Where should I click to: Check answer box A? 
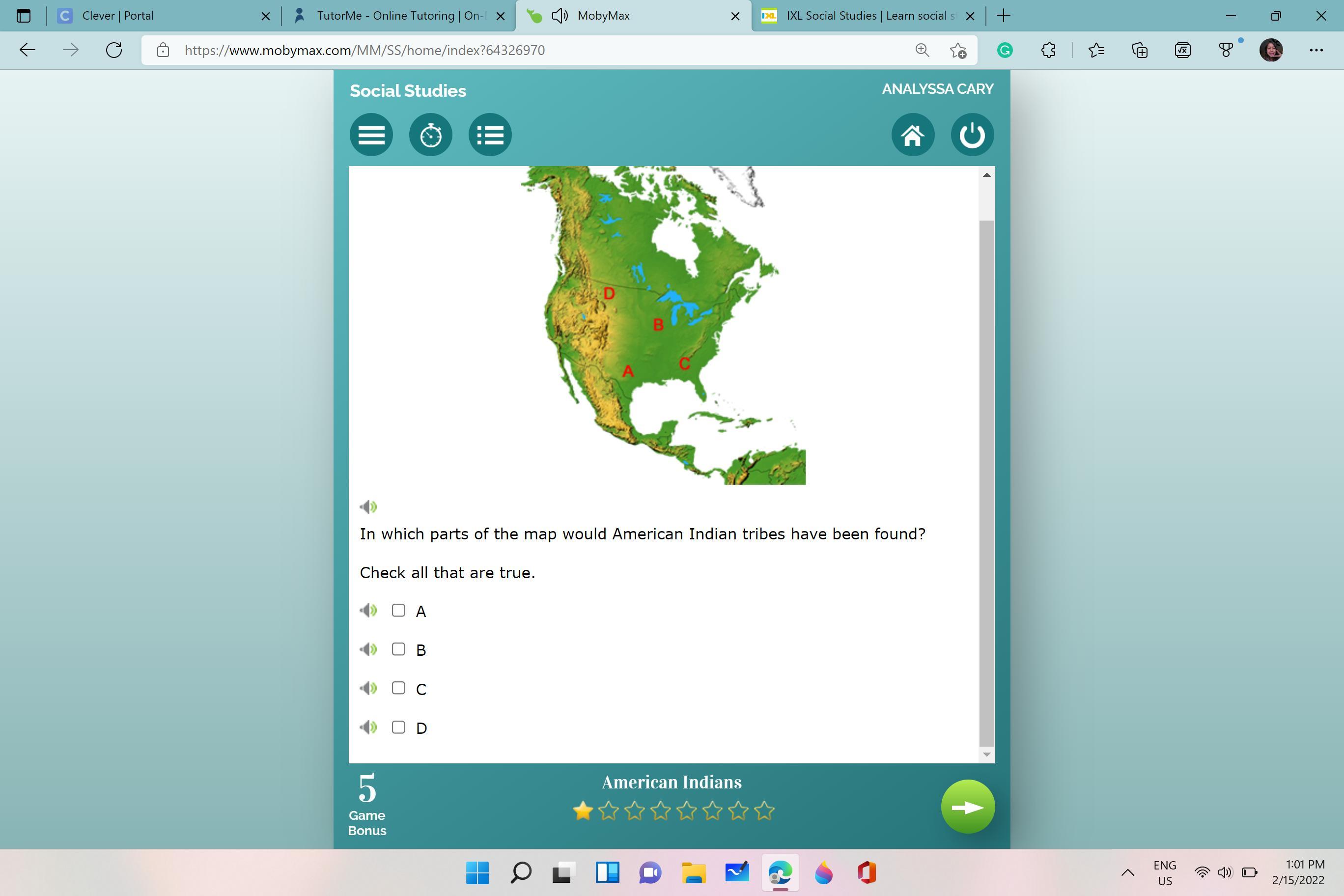pos(398,610)
